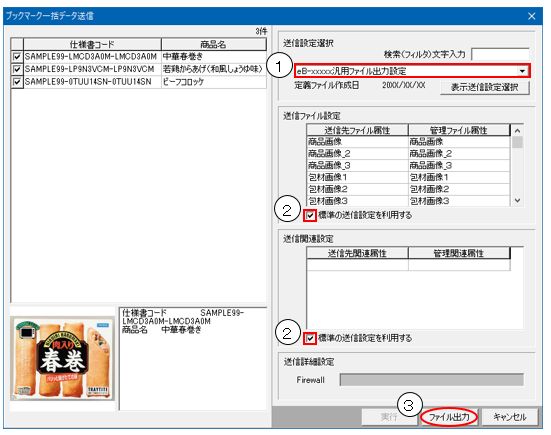Uncheck the 中華春巻き row checkbox
Screen dimensions: 551x435
click(x=17, y=57)
